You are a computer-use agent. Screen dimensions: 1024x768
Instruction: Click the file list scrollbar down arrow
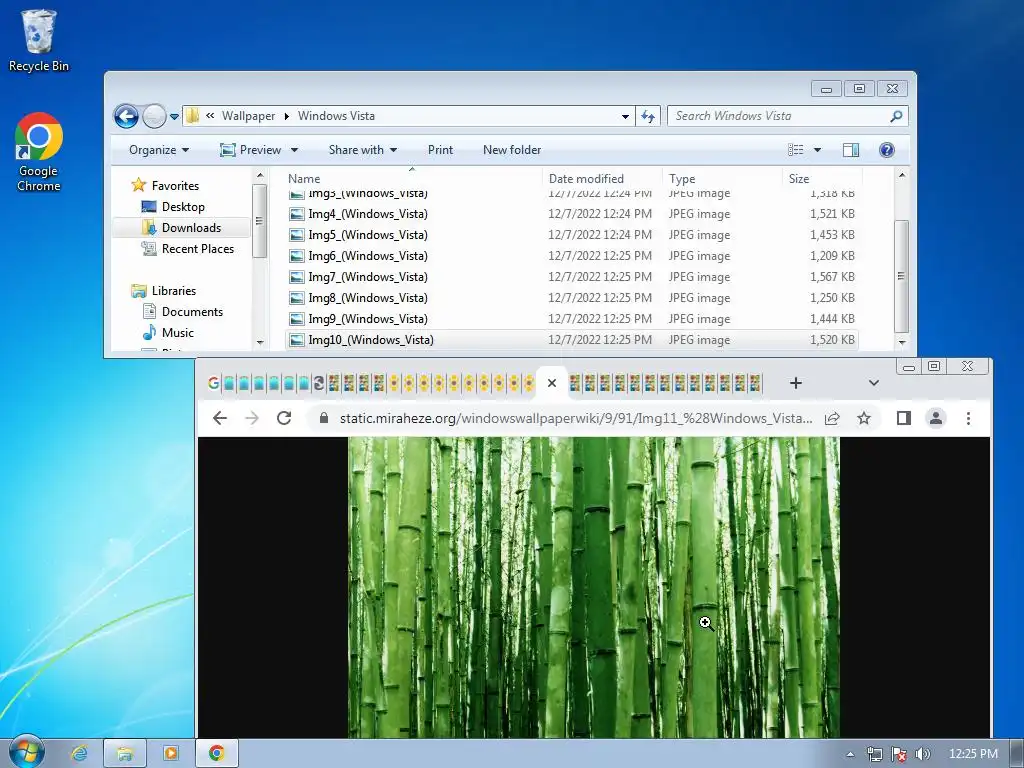pos(902,342)
